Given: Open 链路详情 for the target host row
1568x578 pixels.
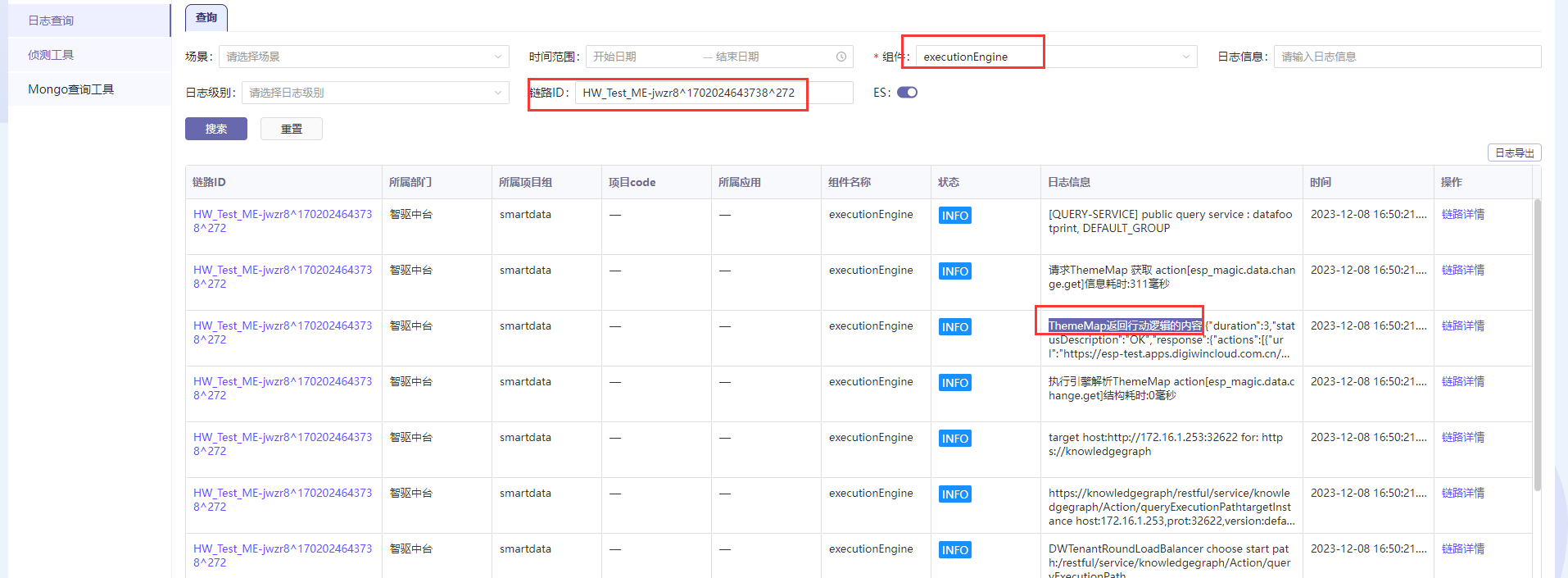Looking at the screenshot, I should pos(1463,437).
